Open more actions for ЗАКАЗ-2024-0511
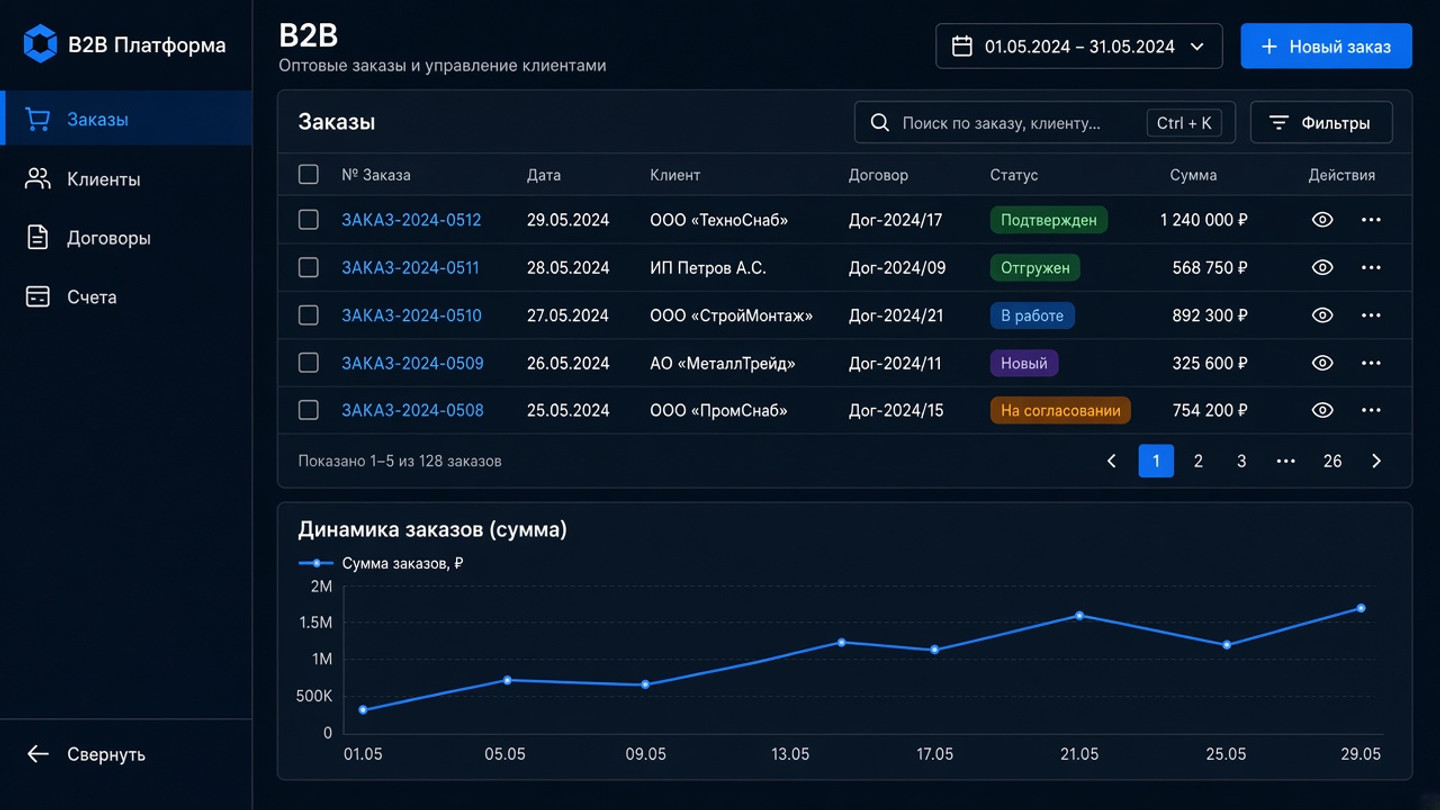Viewport: 1440px width, 810px height. (x=1371, y=268)
